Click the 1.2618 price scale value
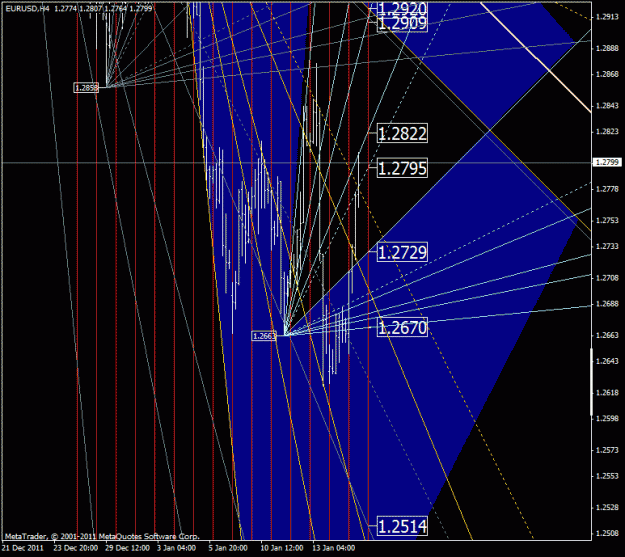The height and width of the screenshot is (557, 625). click(x=607, y=393)
